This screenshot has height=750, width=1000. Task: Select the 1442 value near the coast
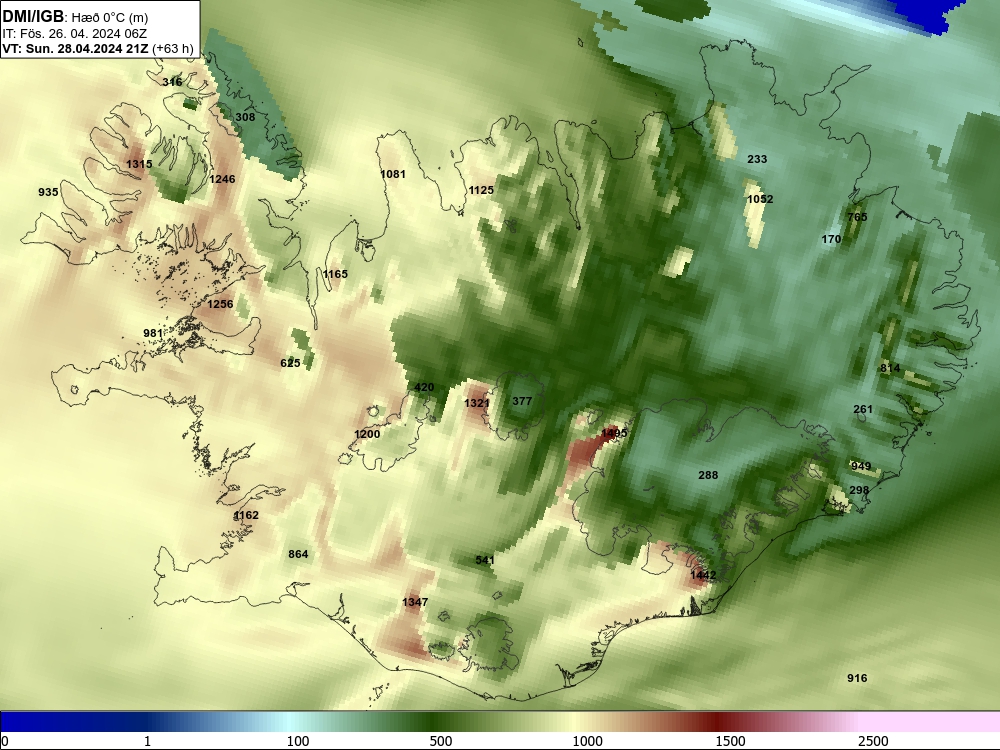pos(703,575)
